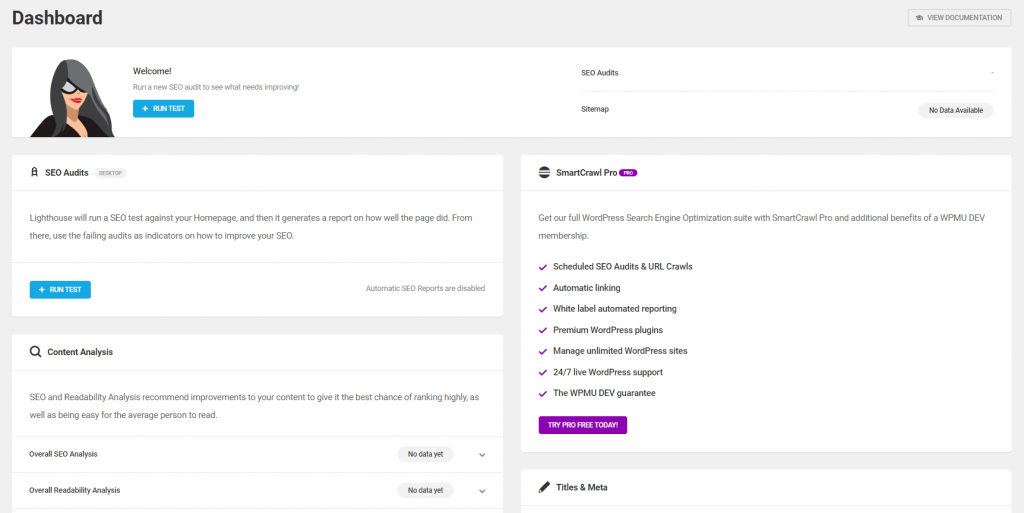Click the No Data Available sitemap badge
The image size is (1024, 513).
[955, 110]
